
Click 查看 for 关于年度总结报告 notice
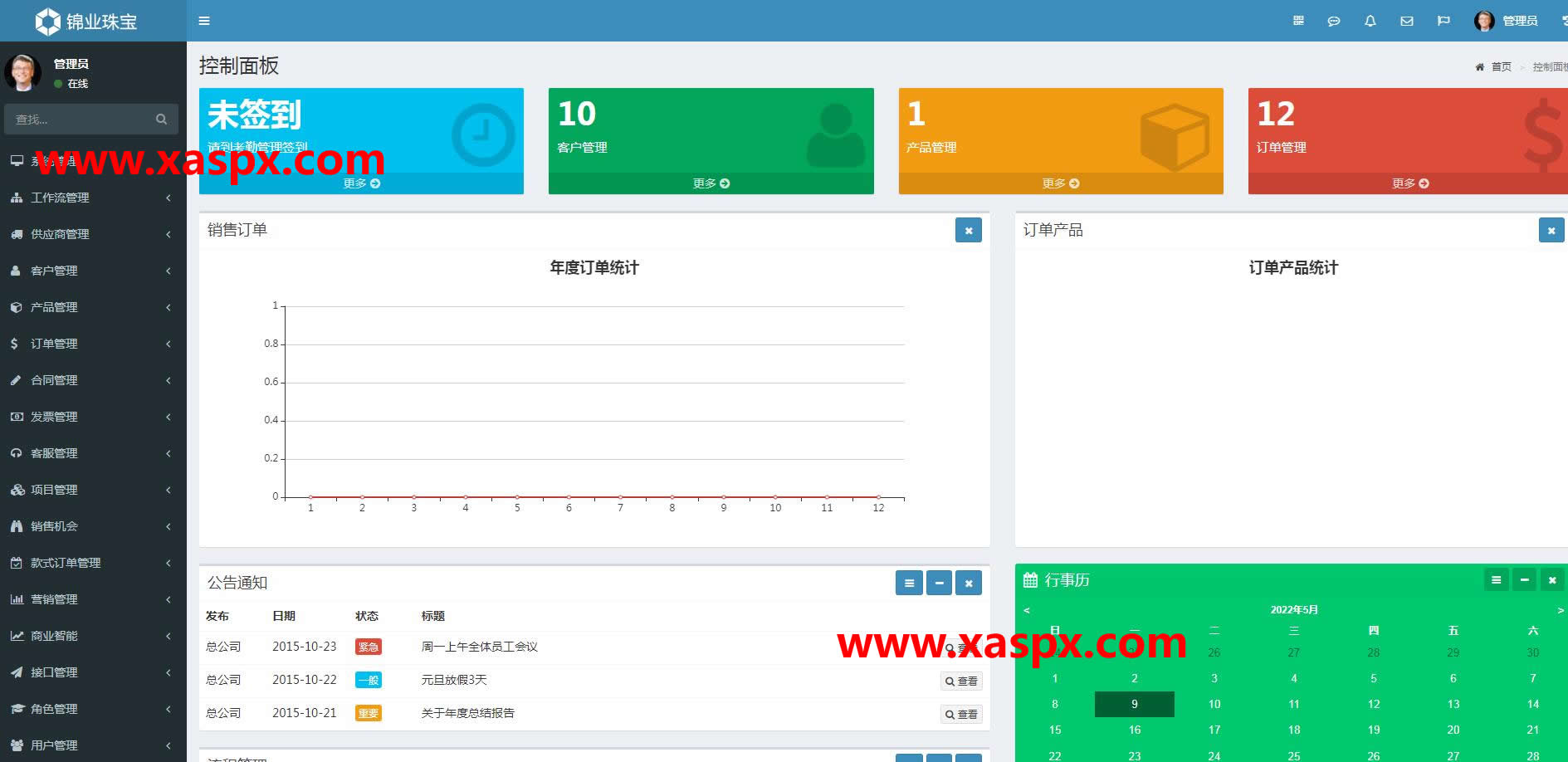(x=961, y=715)
